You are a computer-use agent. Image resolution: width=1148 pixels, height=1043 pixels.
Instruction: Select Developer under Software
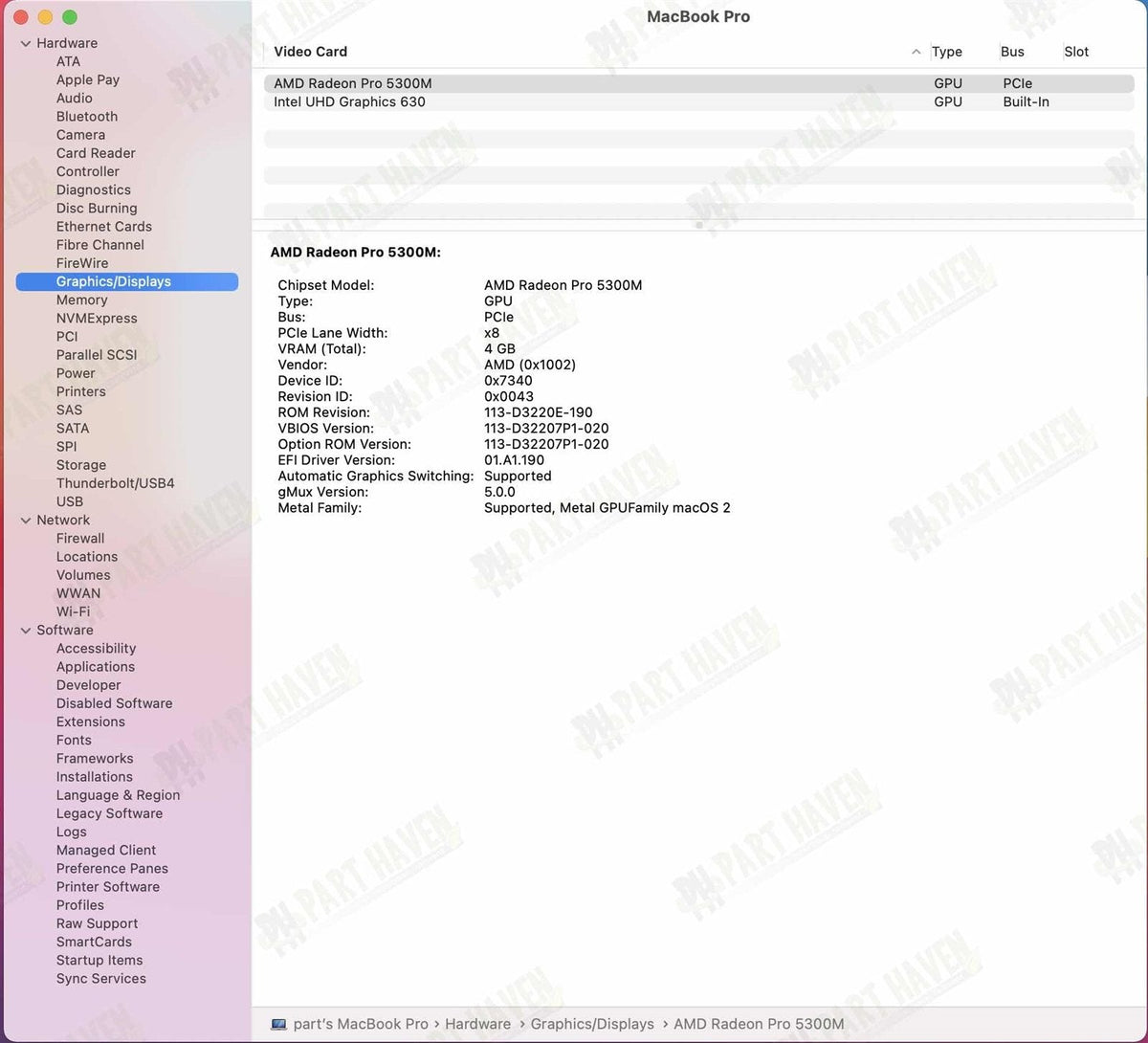(89, 685)
